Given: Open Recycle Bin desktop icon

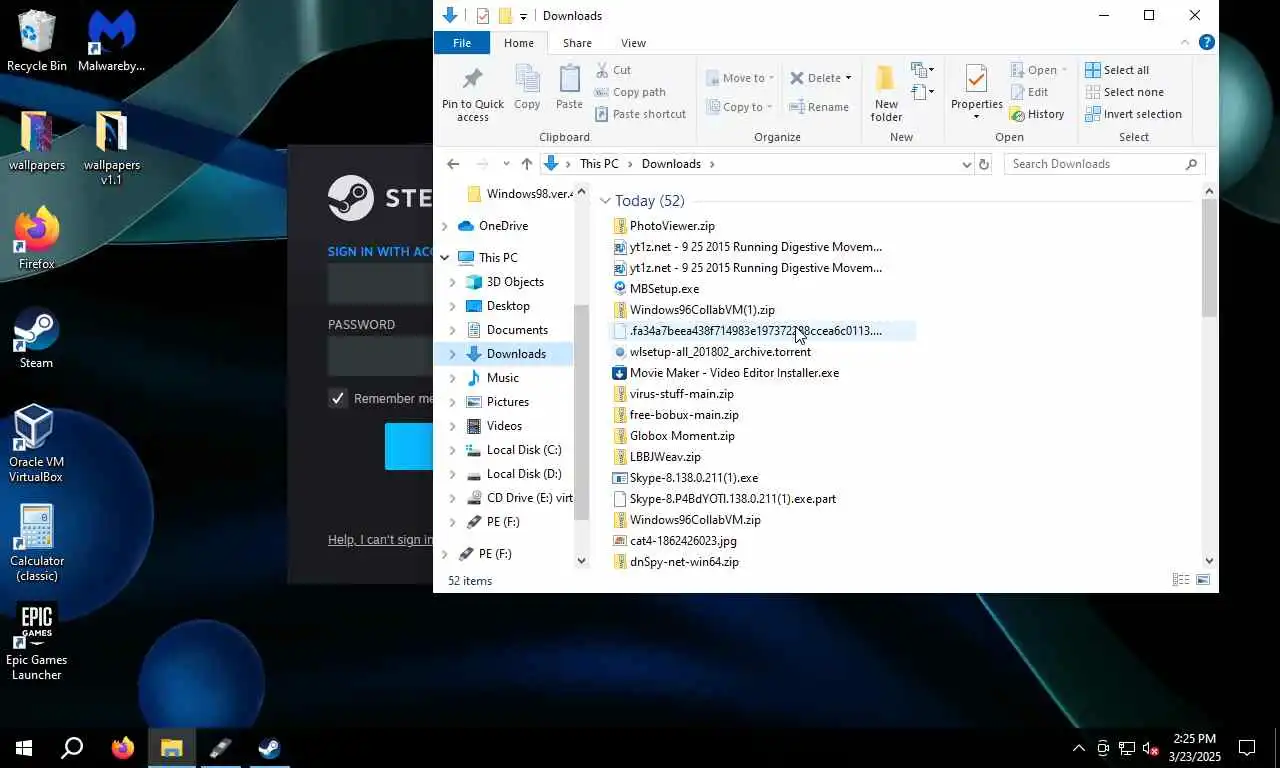Looking at the screenshot, I should coord(37,42).
